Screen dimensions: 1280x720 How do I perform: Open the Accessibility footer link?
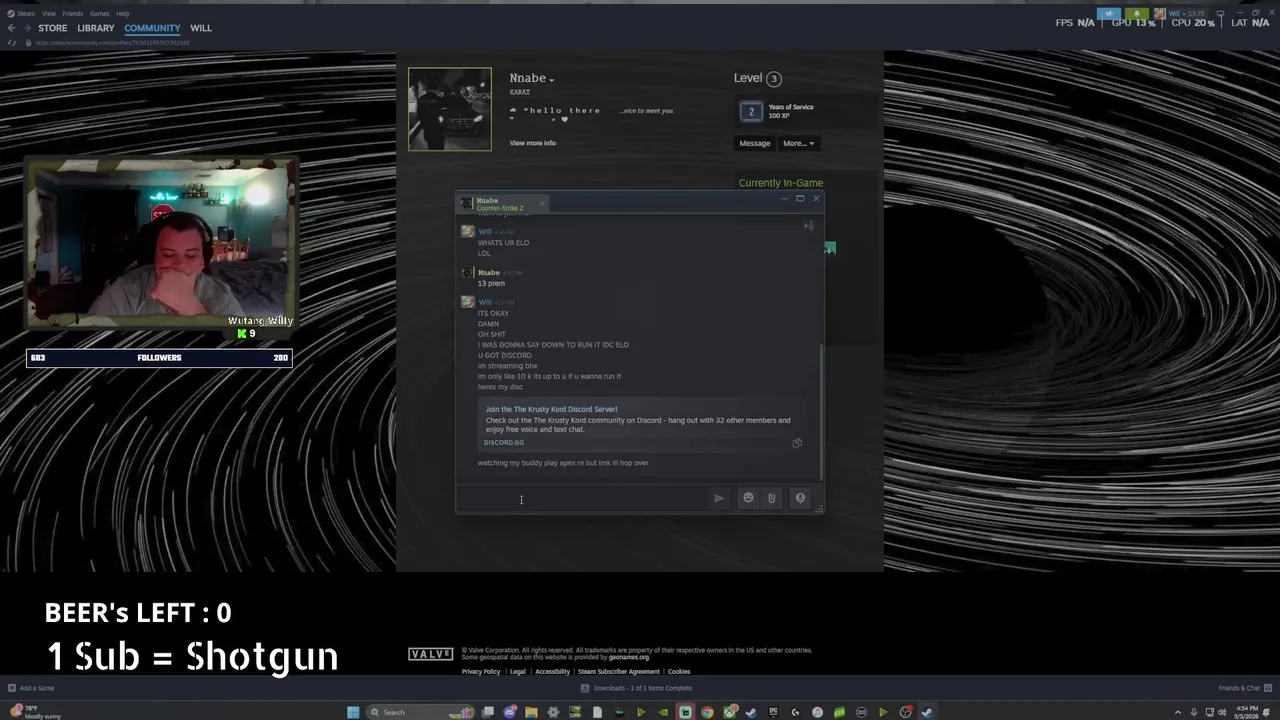click(x=552, y=672)
